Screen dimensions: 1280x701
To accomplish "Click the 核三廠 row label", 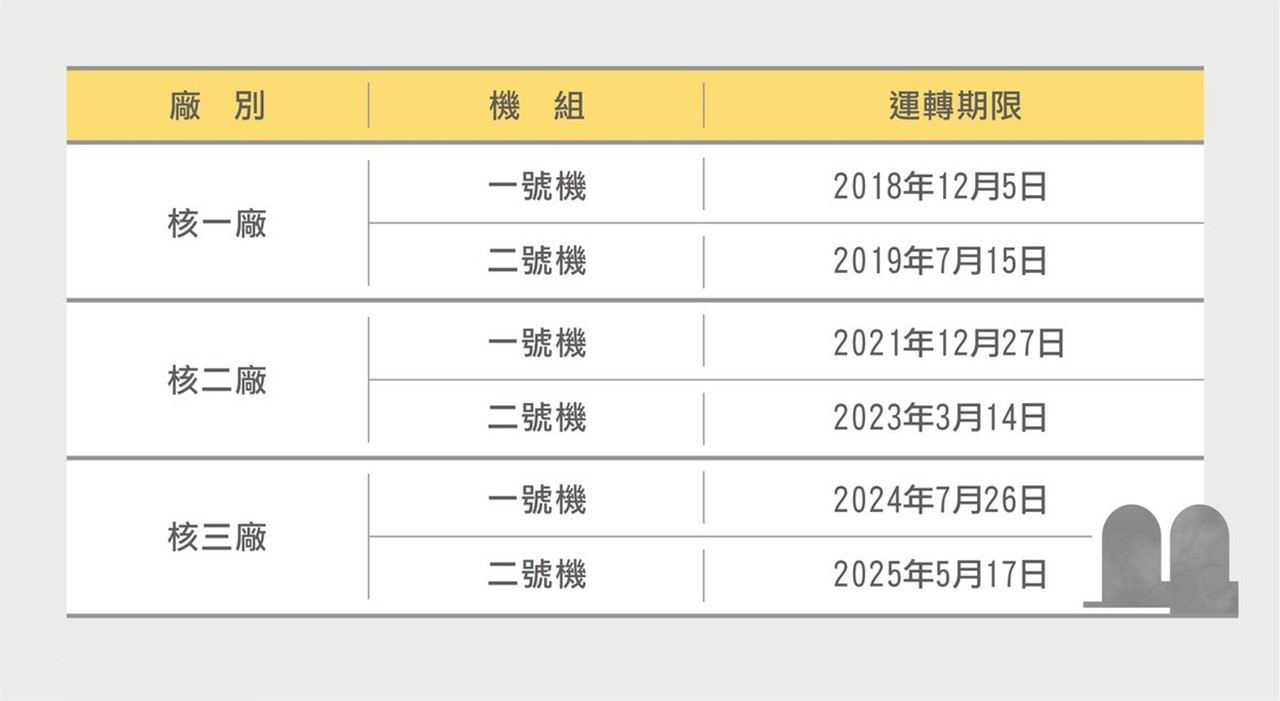I will 218,537.
